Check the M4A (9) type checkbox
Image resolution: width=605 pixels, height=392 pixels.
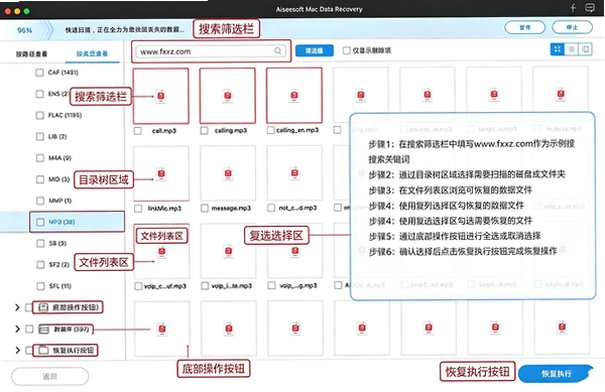pos(39,158)
